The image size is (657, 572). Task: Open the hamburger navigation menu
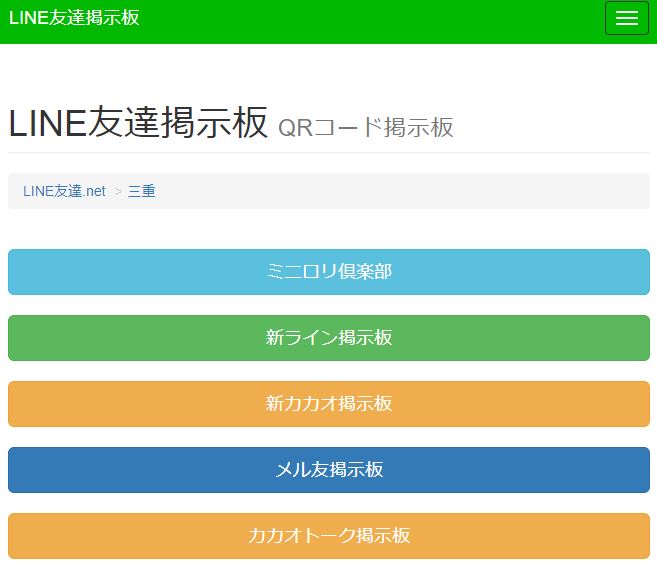click(x=627, y=18)
